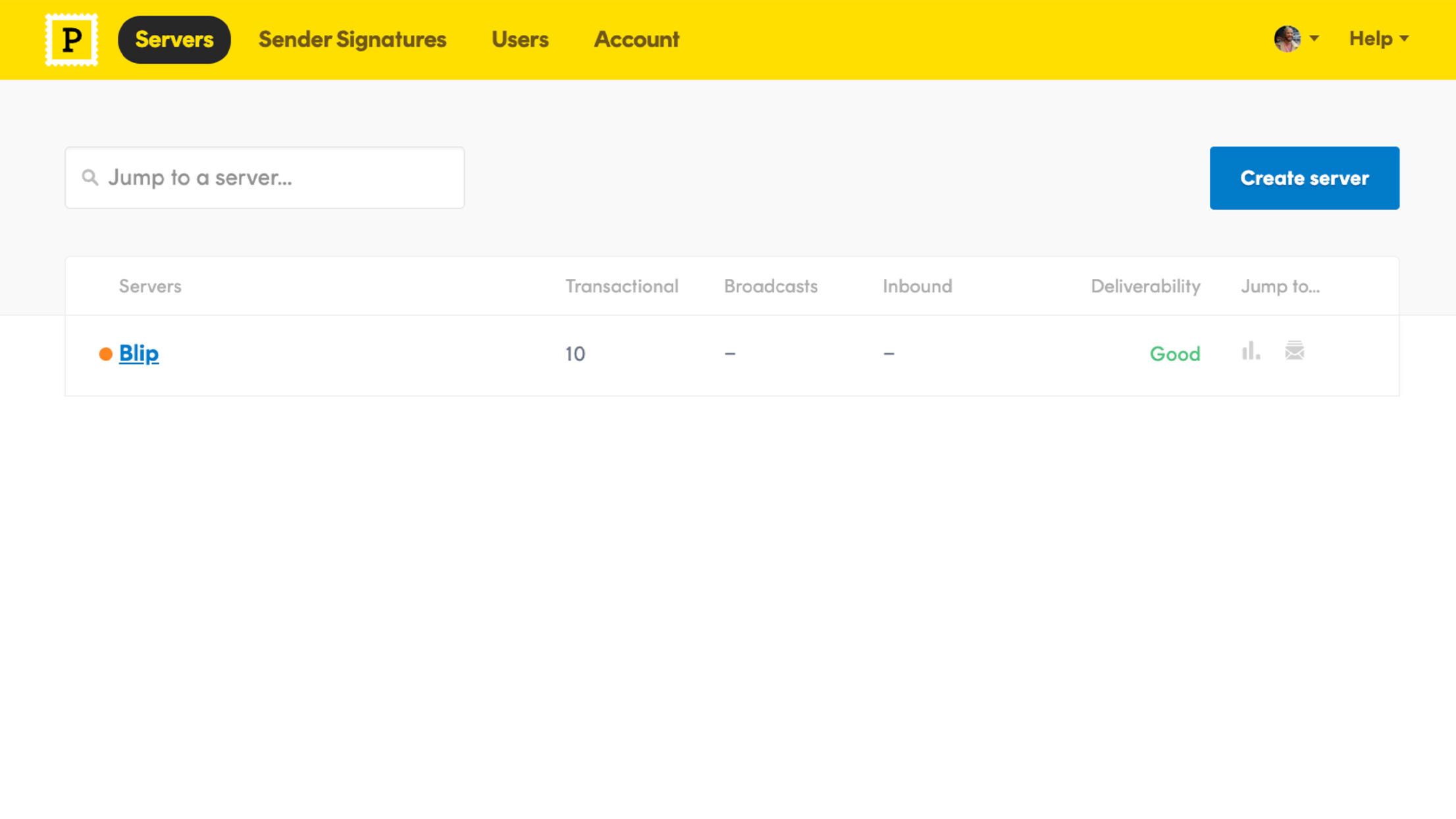Expand the user profile dropdown arrow
The height and width of the screenshot is (819, 1456).
(1314, 39)
